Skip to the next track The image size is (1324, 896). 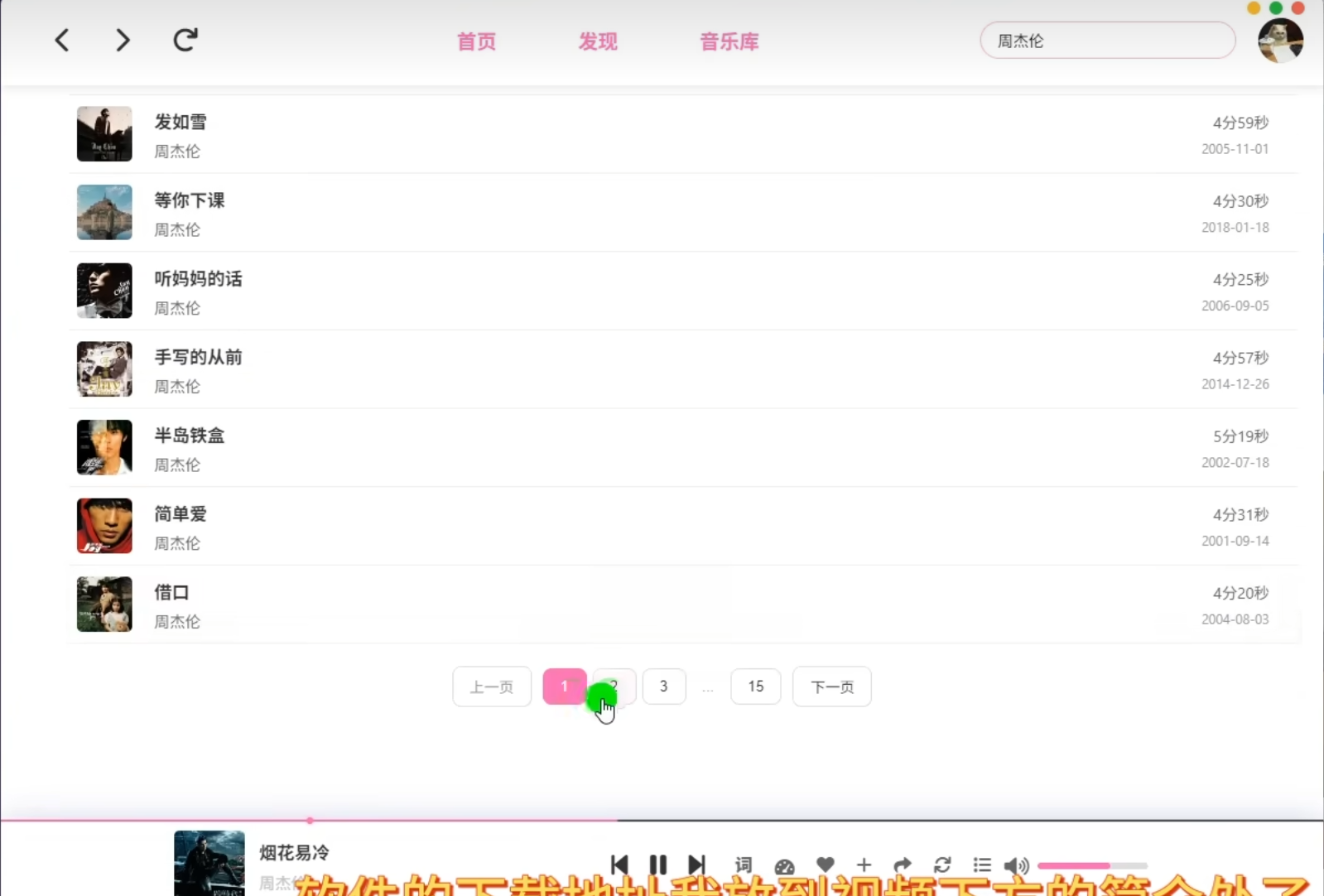point(697,865)
